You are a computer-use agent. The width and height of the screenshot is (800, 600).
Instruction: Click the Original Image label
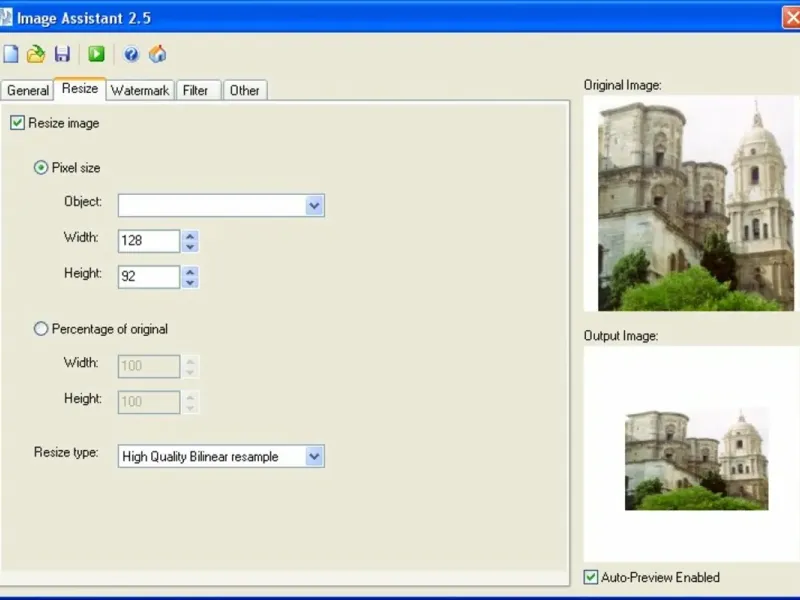pos(622,85)
